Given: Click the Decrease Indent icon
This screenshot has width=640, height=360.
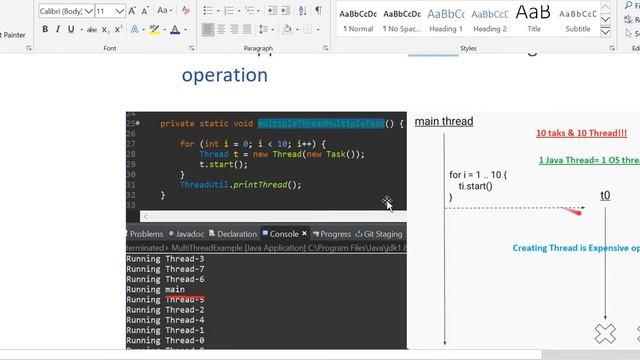Looking at the screenshot, I should pos(272,11).
